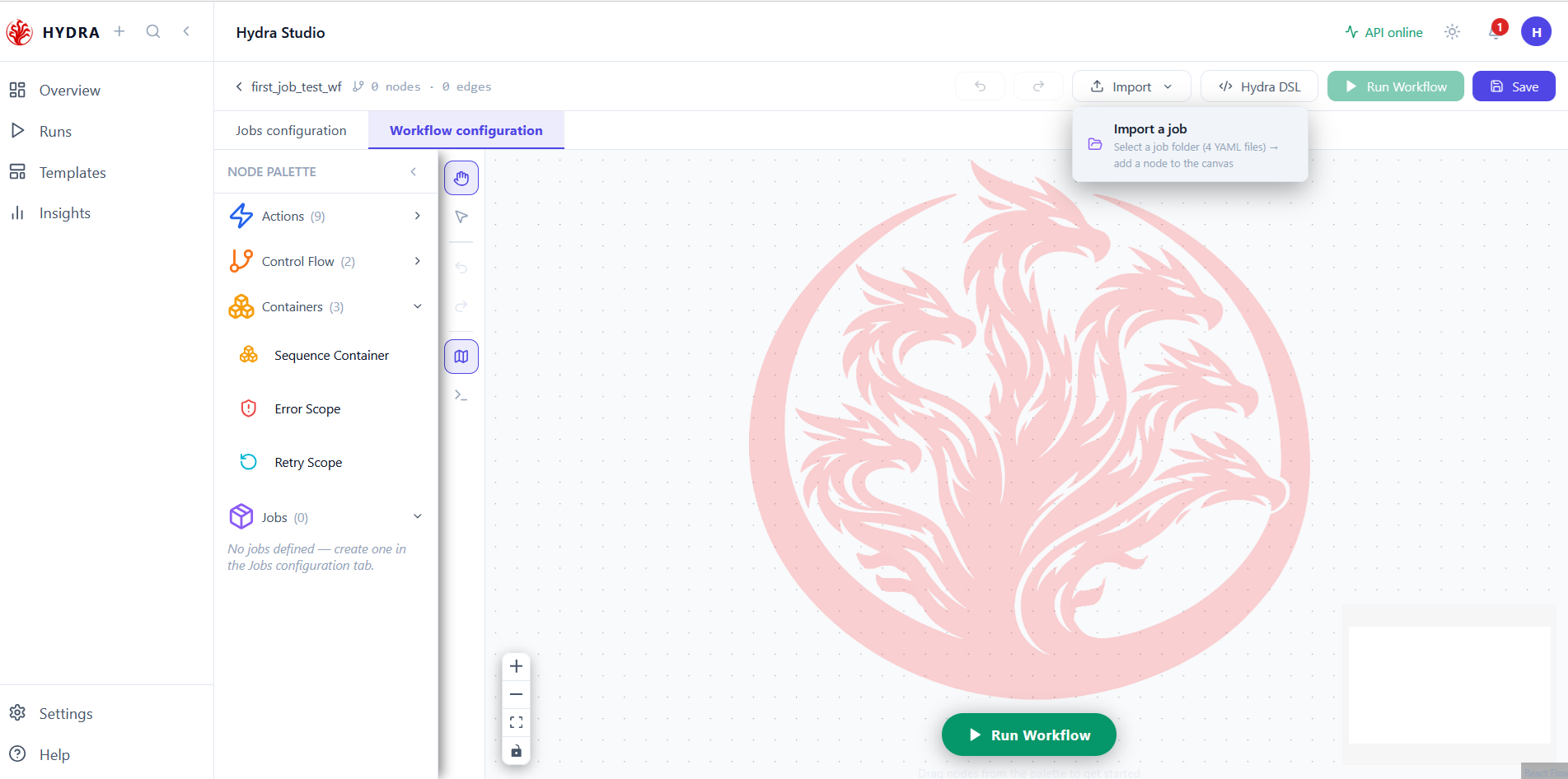
Task: Open the Runs page
Action: (x=106, y=131)
